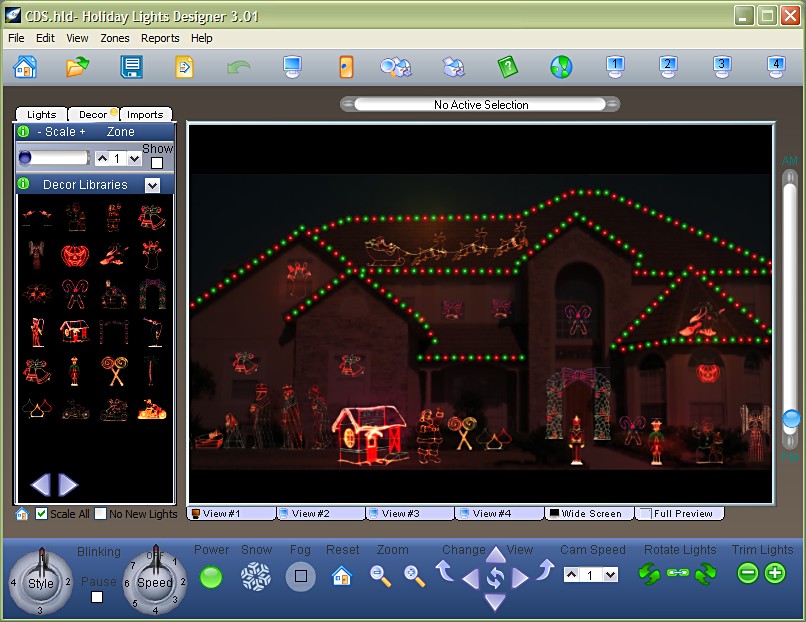Enable the No New Lights checkbox
This screenshot has width=806, height=622.
coord(101,514)
